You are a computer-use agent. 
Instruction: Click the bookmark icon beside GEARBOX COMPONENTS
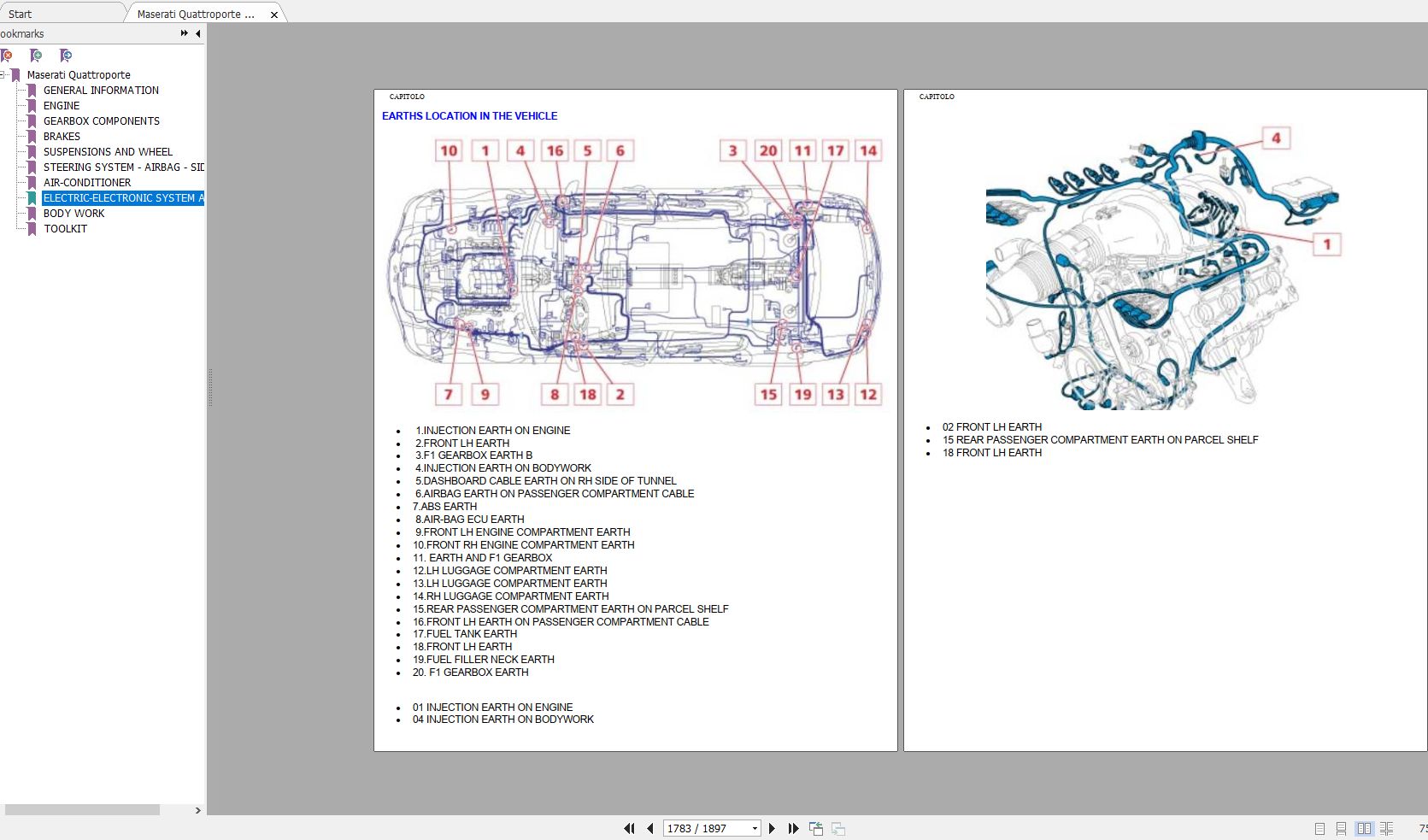click(32, 121)
